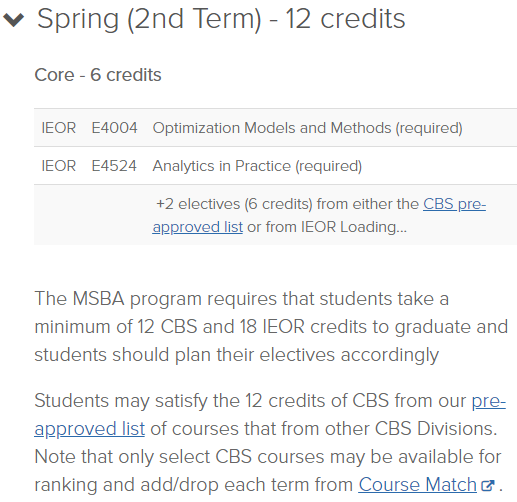Select the Analytics in Practice course title
The height and width of the screenshot is (502, 517).
tap(257, 166)
